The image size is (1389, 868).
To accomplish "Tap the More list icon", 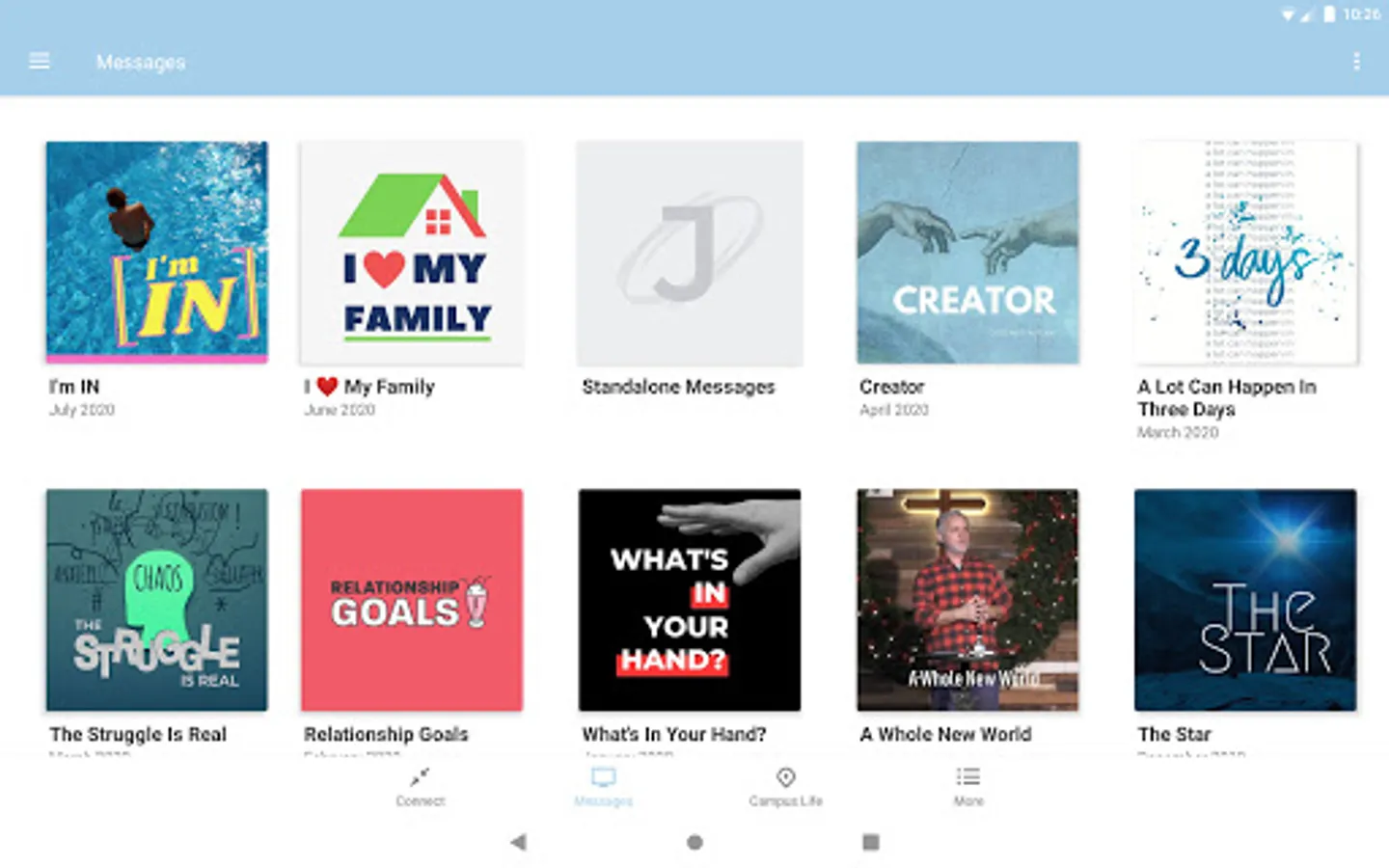I will click(x=968, y=777).
